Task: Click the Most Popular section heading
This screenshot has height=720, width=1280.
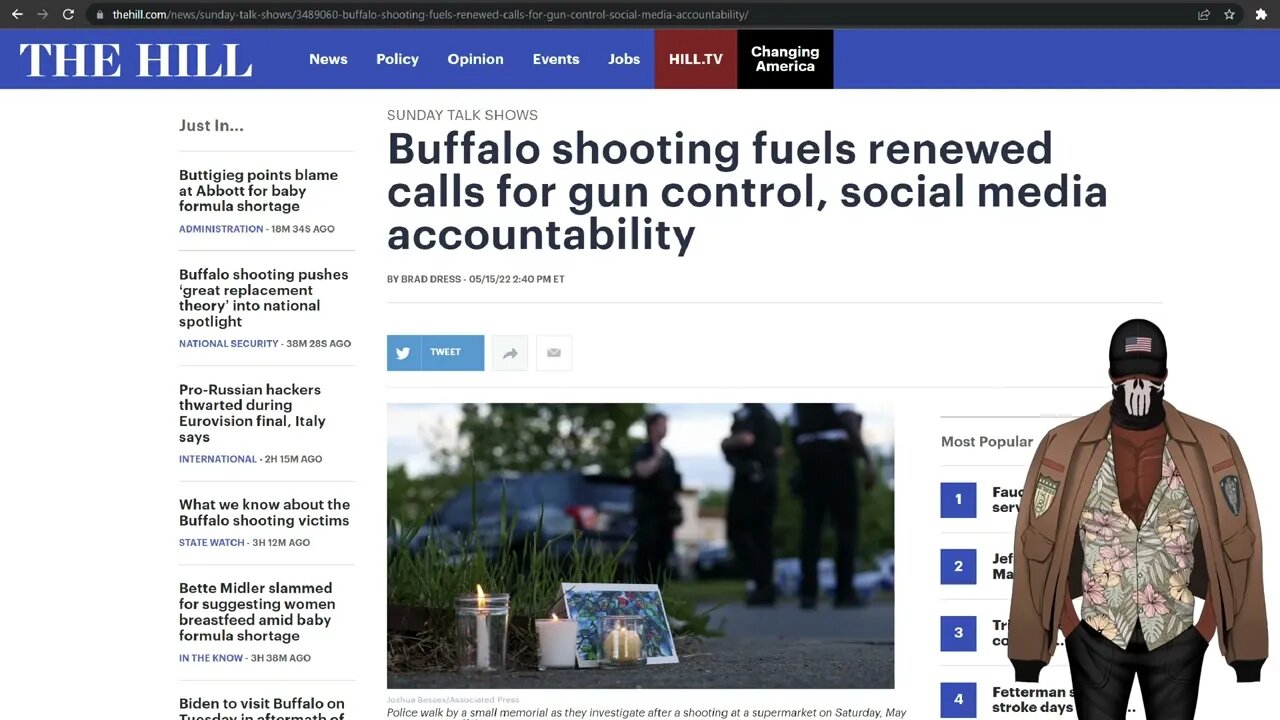Action: [x=987, y=442]
